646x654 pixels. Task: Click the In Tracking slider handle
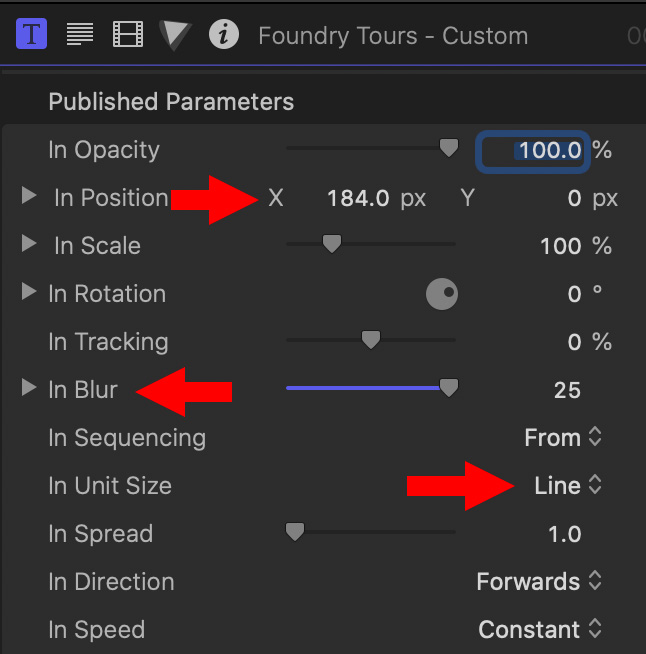pos(371,340)
